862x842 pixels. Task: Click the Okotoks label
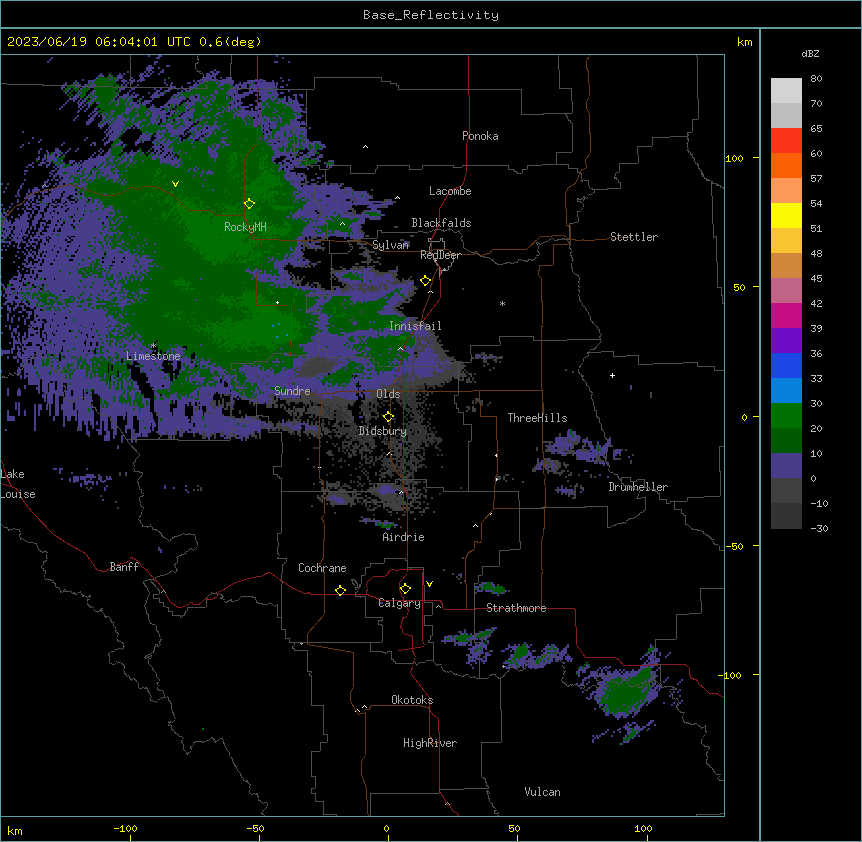point(412,700)
